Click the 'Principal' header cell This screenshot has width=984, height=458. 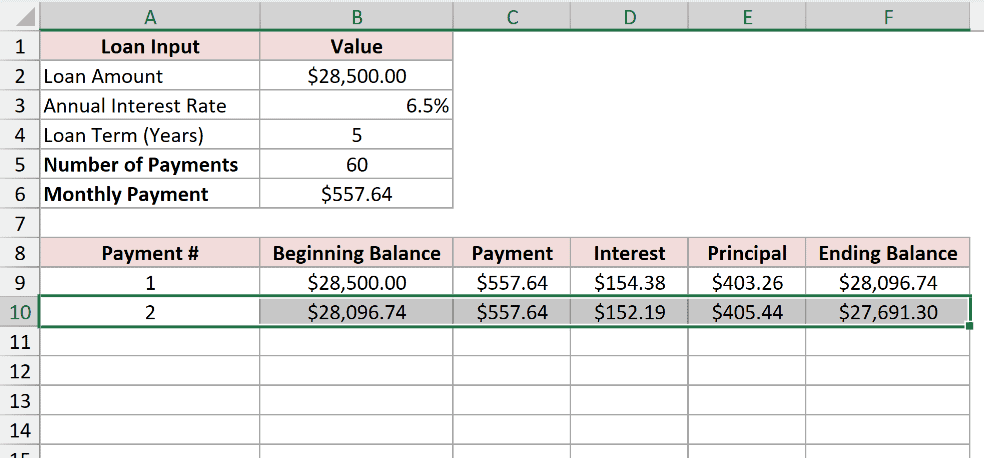747,253
